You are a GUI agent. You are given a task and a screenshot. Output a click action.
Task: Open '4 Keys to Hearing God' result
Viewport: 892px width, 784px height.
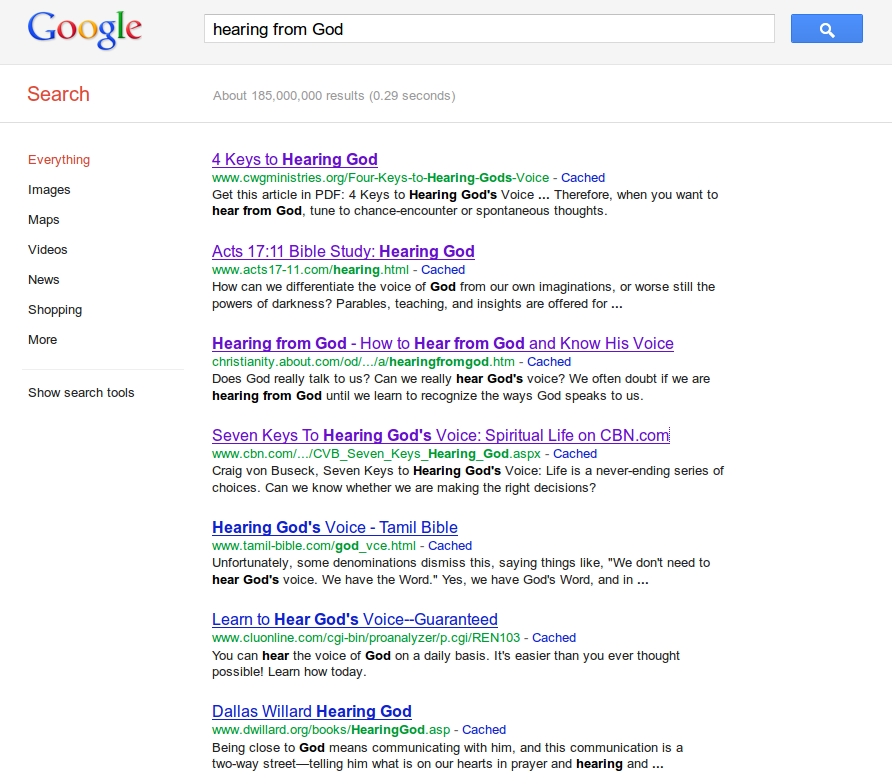(x=295, y=159)
